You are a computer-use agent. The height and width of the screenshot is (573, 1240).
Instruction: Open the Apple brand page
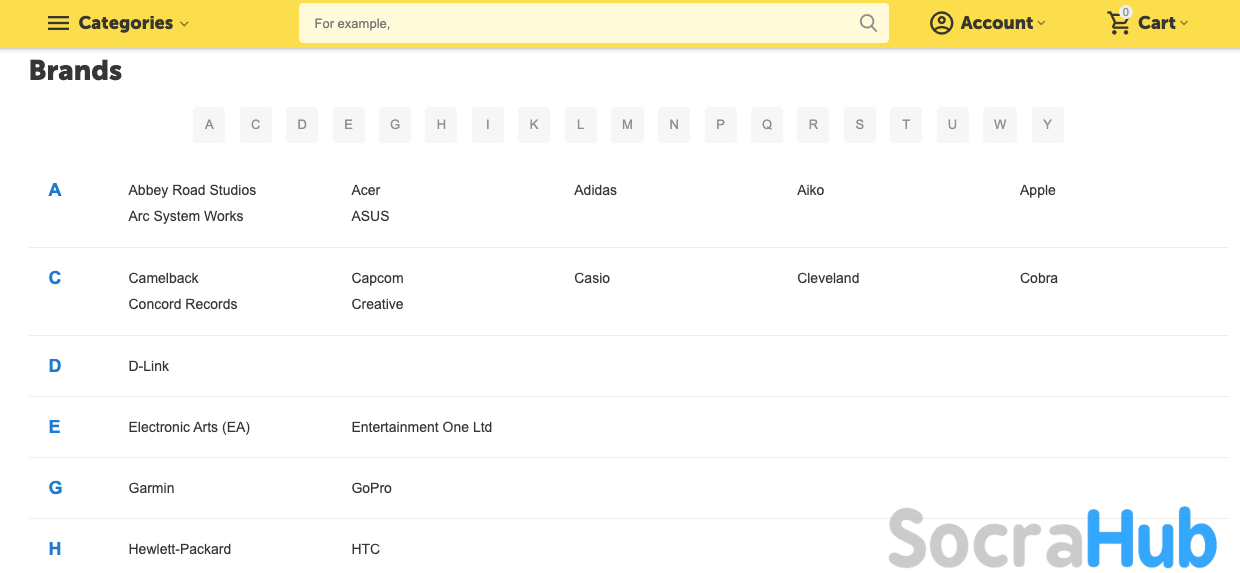pyautogui.click(x=1037, y=190)
